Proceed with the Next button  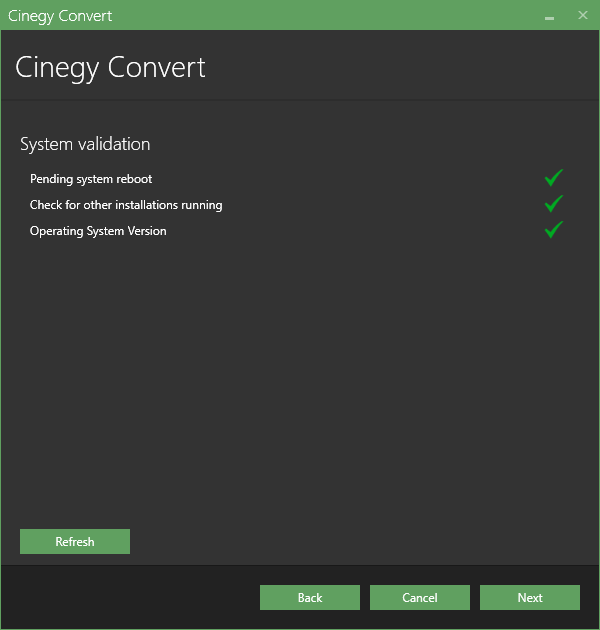pyautogui.click(x=530, y=597)
